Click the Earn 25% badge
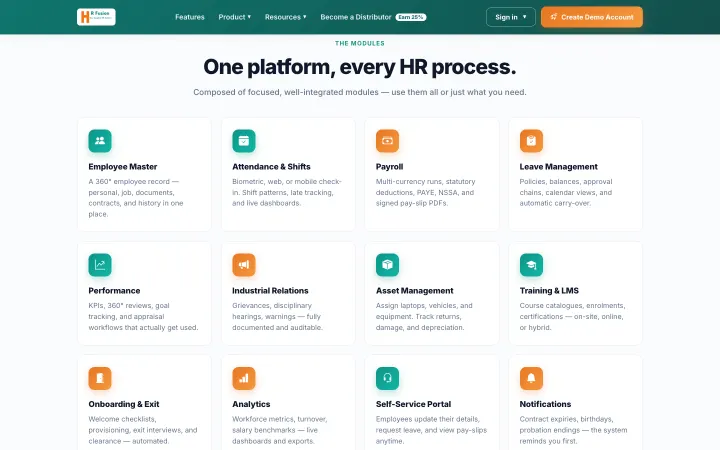Image resolution: width=720 pixels, height=450 pixels. pyautogui.click(x=411, y=17)
